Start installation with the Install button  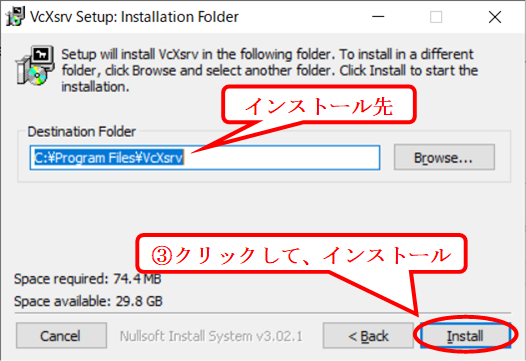coord(465,336)
